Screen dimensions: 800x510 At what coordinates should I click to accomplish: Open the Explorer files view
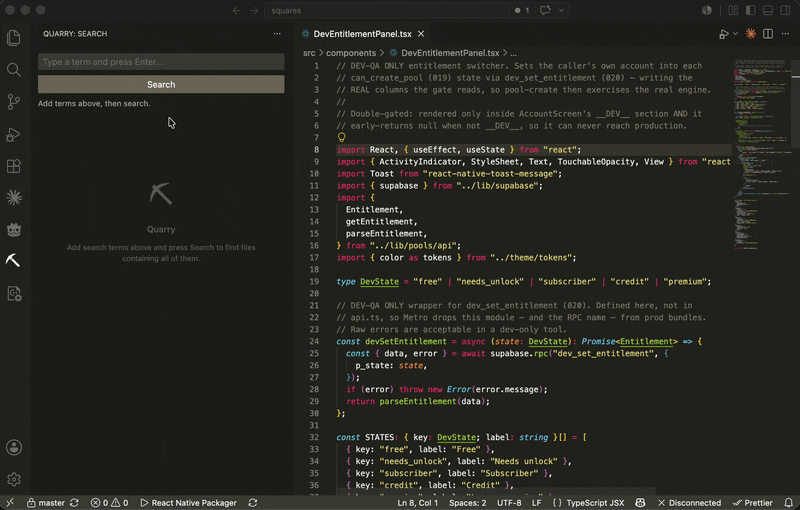pyautogui.click(x=14, y=38)
